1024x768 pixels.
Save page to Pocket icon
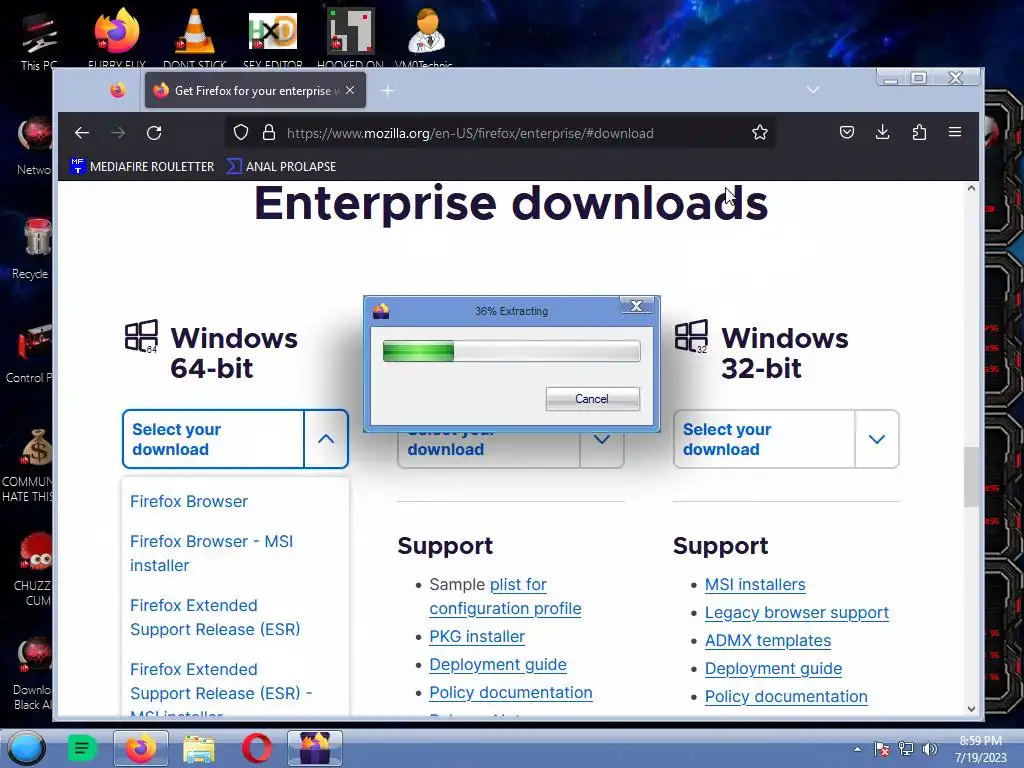coord(847,133)
